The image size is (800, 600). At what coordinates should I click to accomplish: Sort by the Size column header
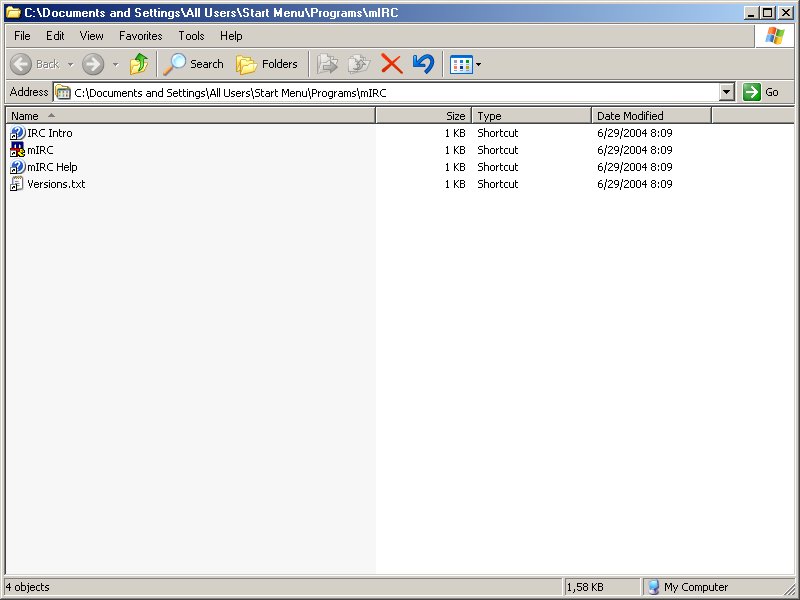[x=424, y=116]
